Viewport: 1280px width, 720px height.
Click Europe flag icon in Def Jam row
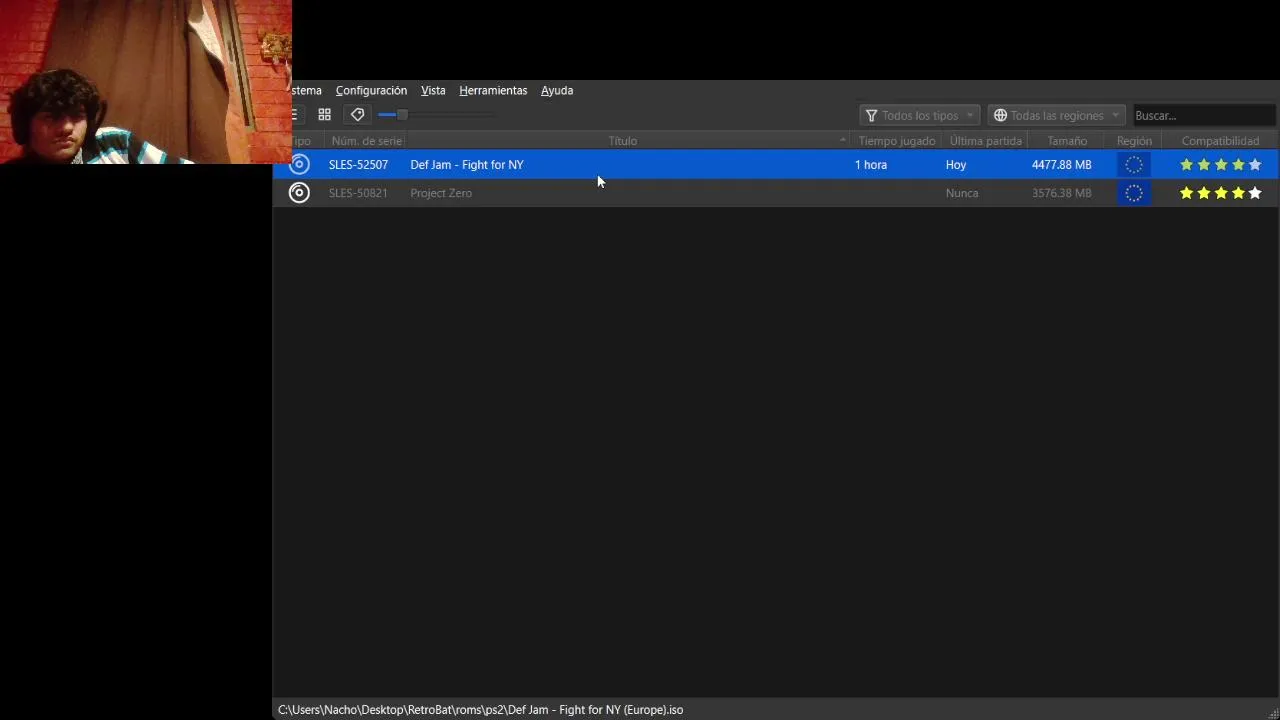pos(1134,165)
